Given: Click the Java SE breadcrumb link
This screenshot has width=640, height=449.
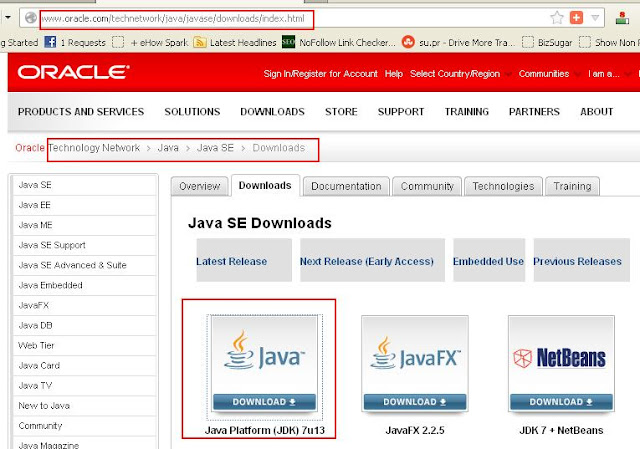Looking at the screenshot, I should coord(215,148).
